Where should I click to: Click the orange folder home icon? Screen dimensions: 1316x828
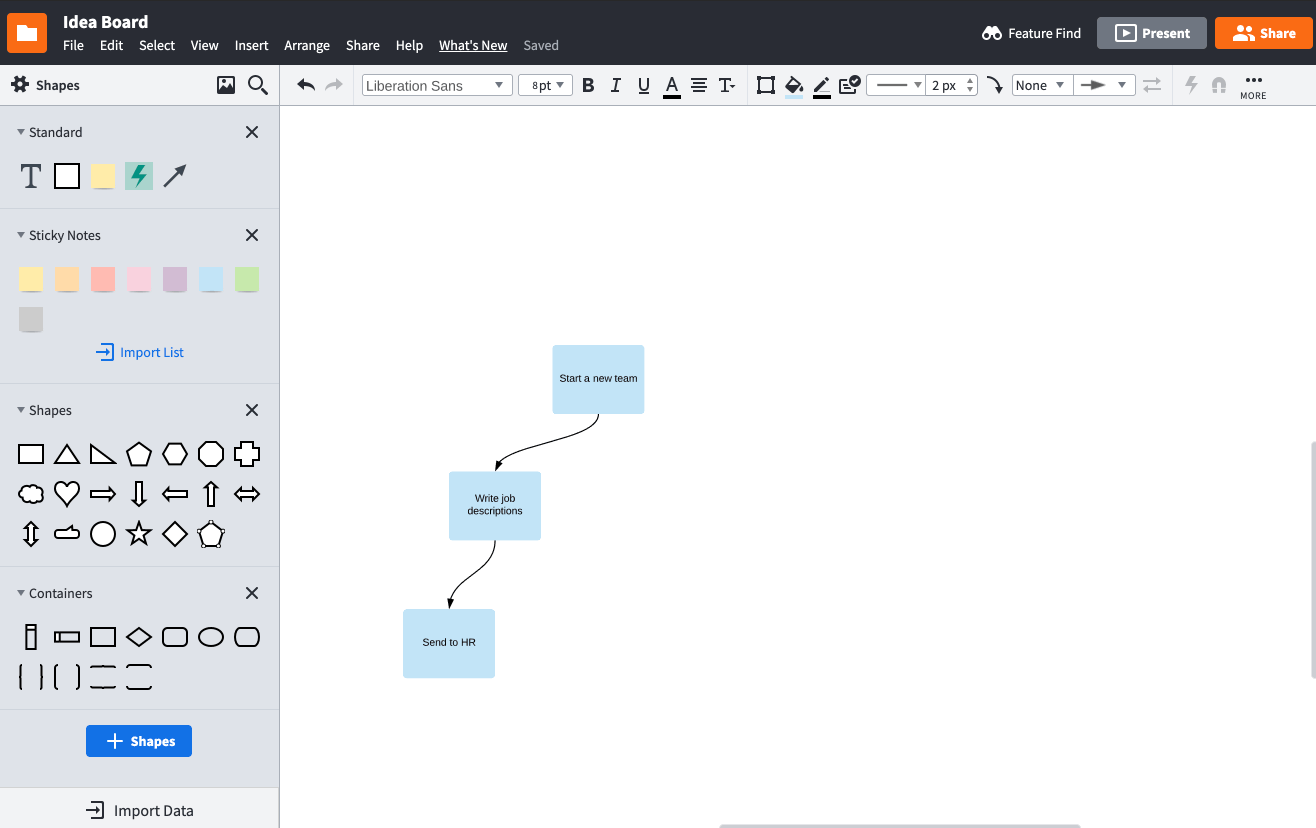27,33
